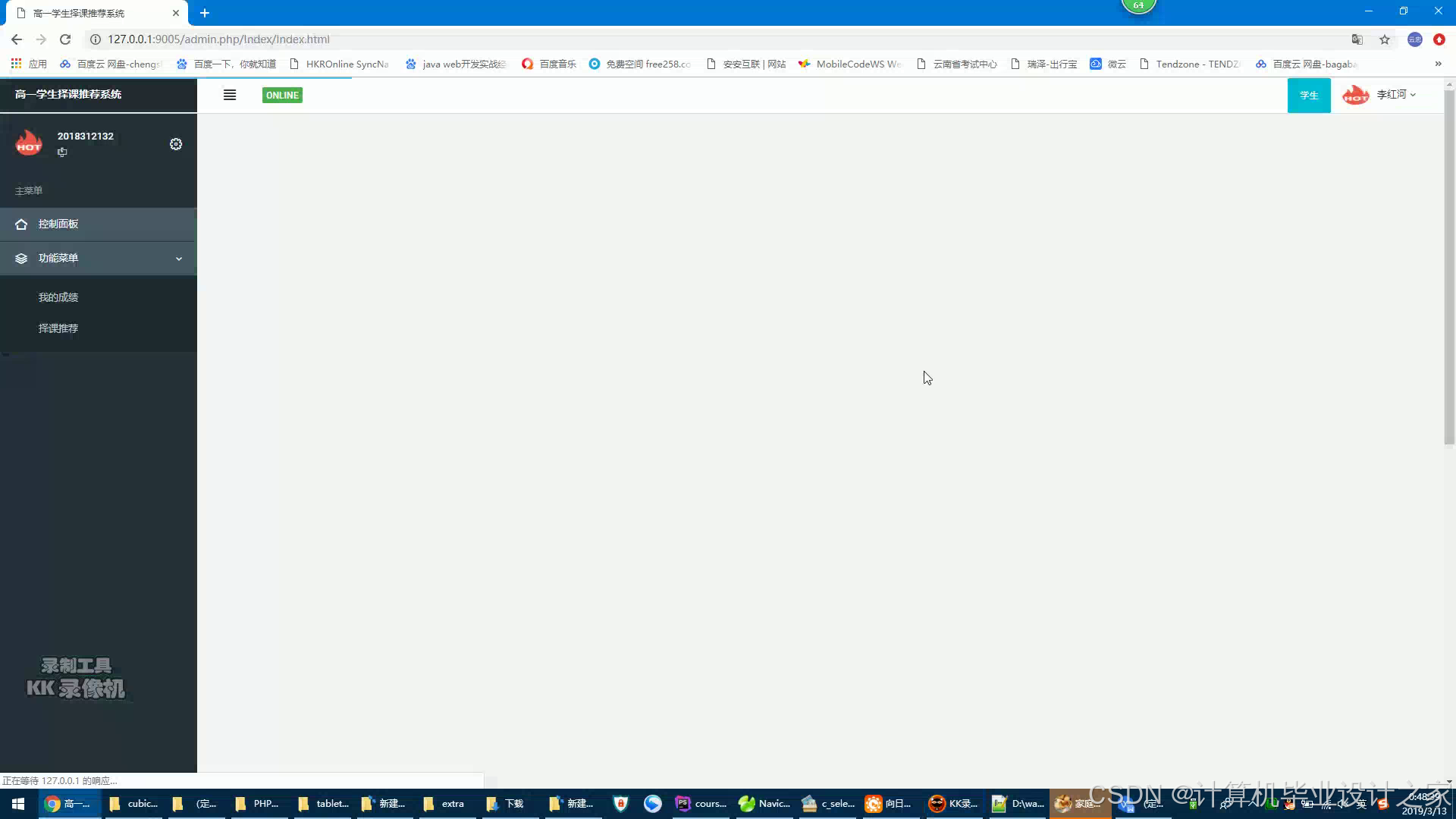Open 百度云 网盘-cheng bookmark
Screen dimensions: 1456x819
pyautogui.click(x=111, y=64)
